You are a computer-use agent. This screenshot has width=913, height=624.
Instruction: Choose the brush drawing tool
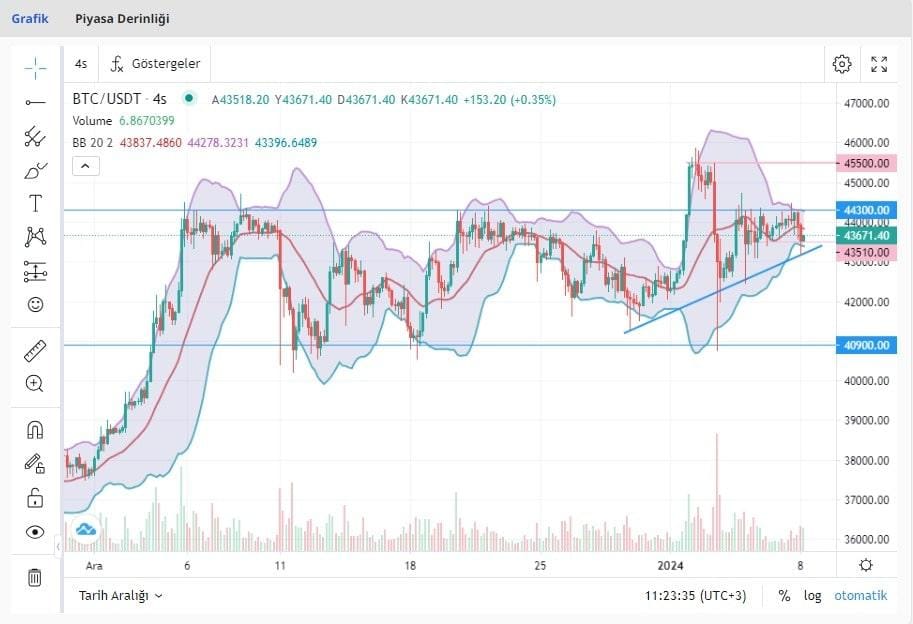click(x=34, y=170)
